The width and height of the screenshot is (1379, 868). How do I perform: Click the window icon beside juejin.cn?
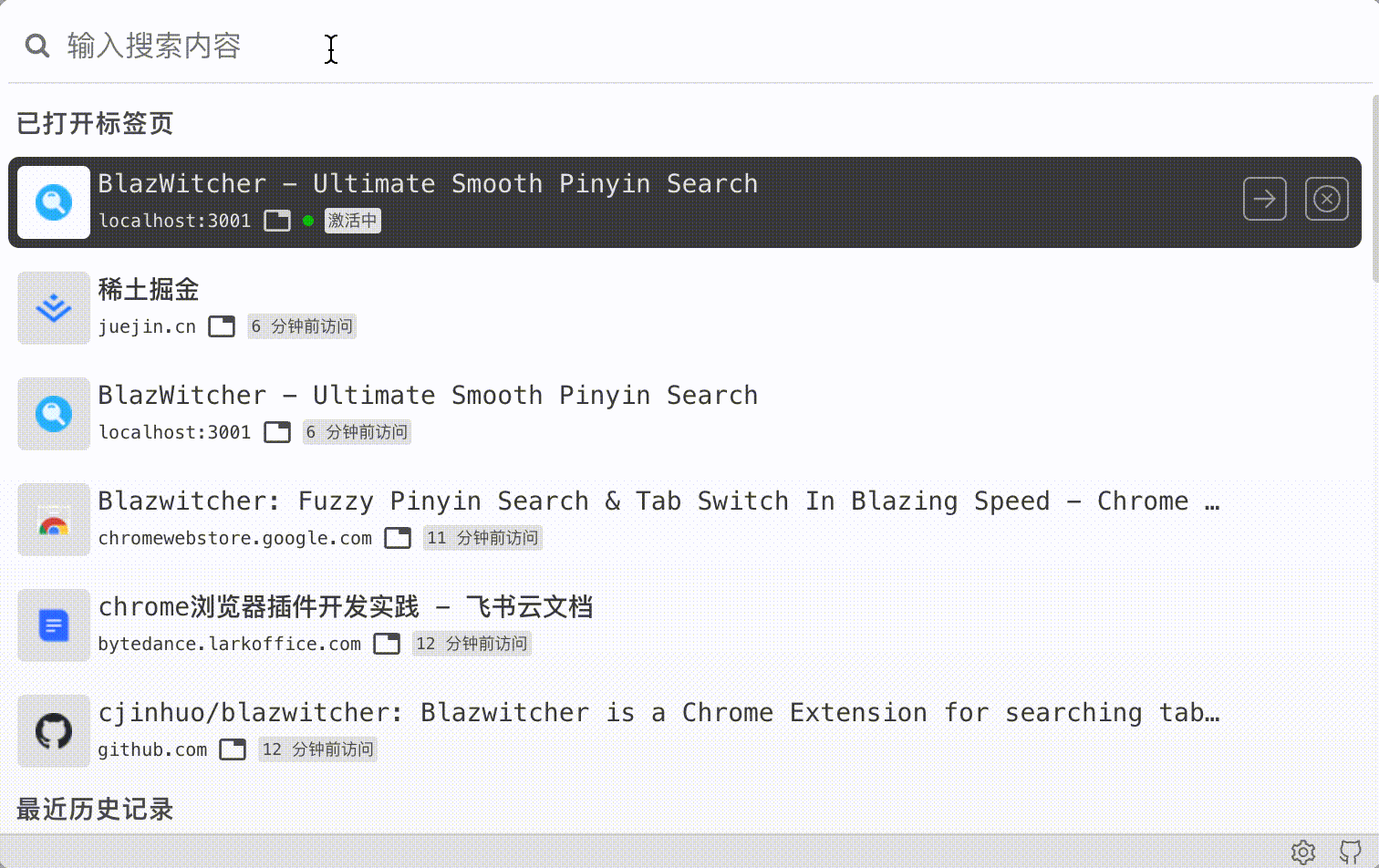click(222, 326)
